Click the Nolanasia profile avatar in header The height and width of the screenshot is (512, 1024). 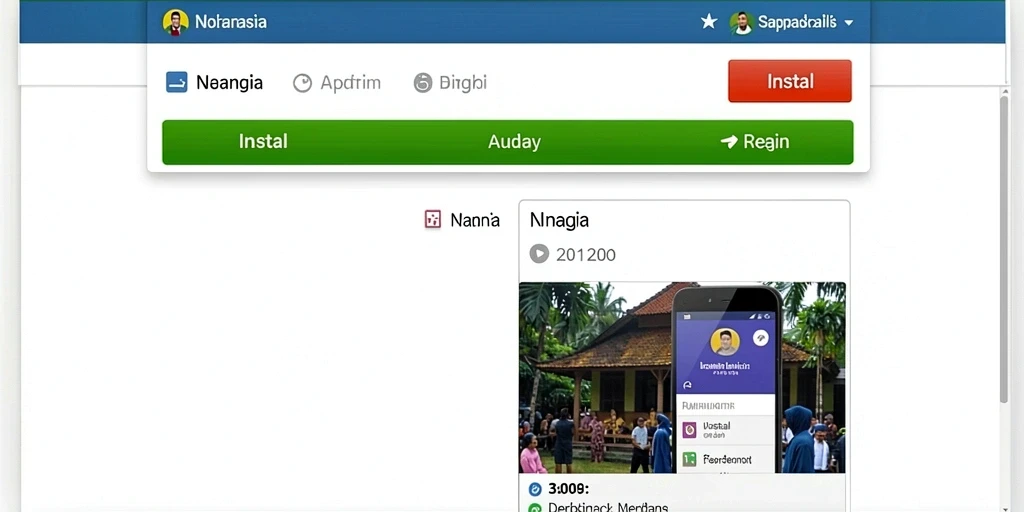pyautogui.click(x=175, y=22)
